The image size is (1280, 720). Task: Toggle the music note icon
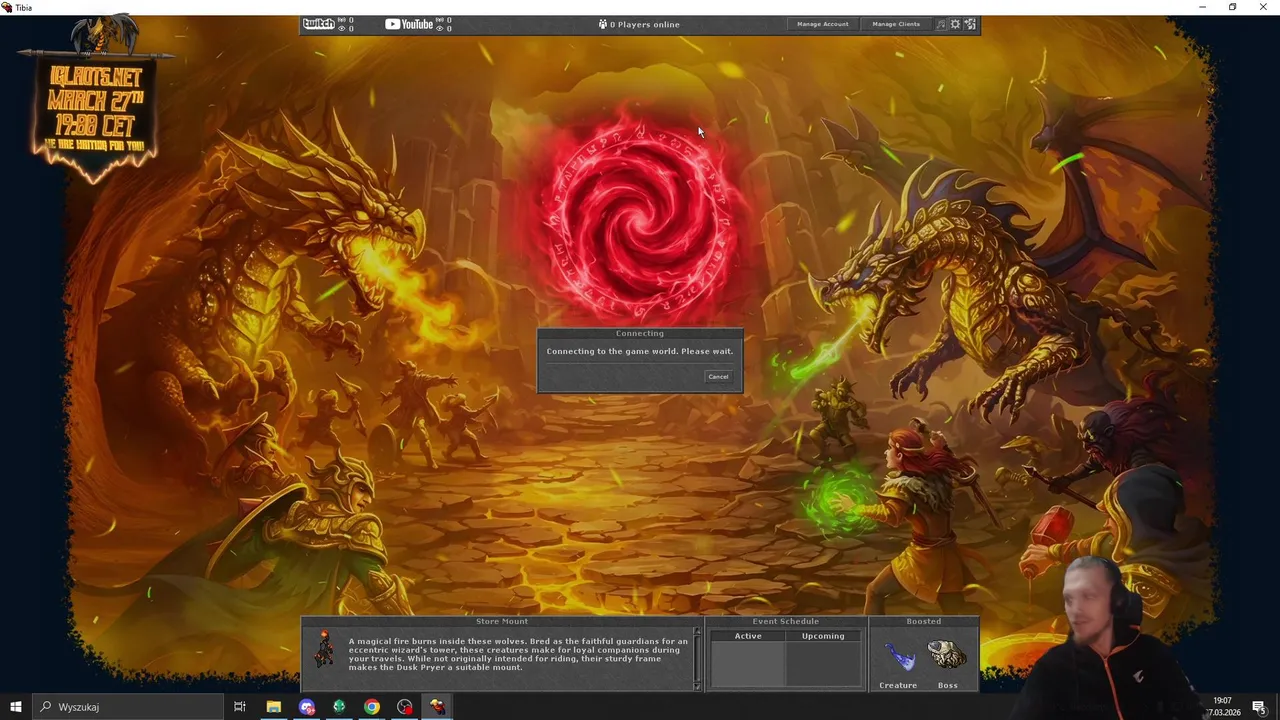click(940, 24)
